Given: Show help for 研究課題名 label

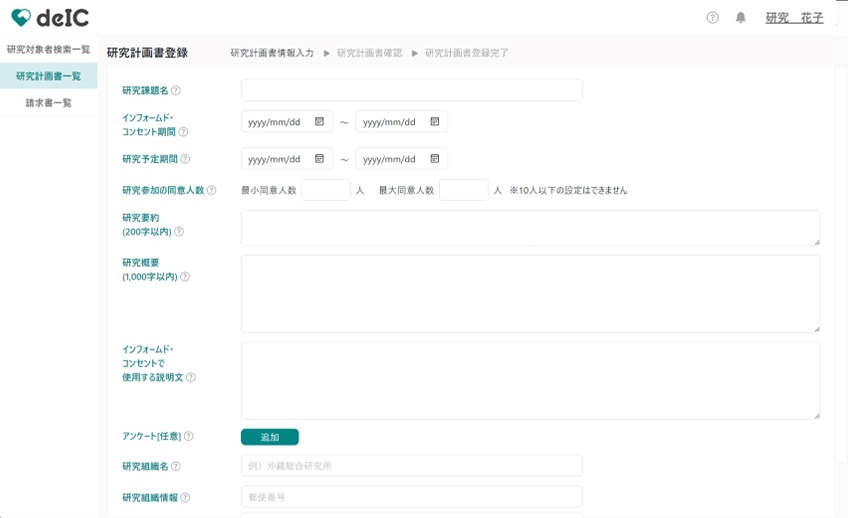Looking at the screenshot, I should click(x=176, y=90).
